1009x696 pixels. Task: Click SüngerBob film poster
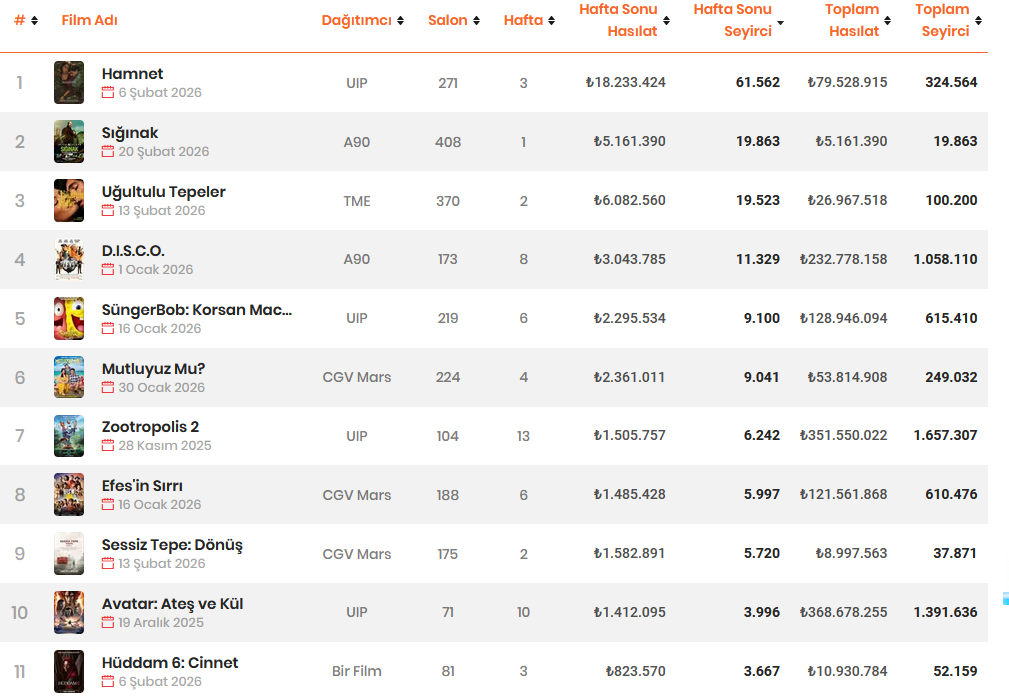[69, 318]
